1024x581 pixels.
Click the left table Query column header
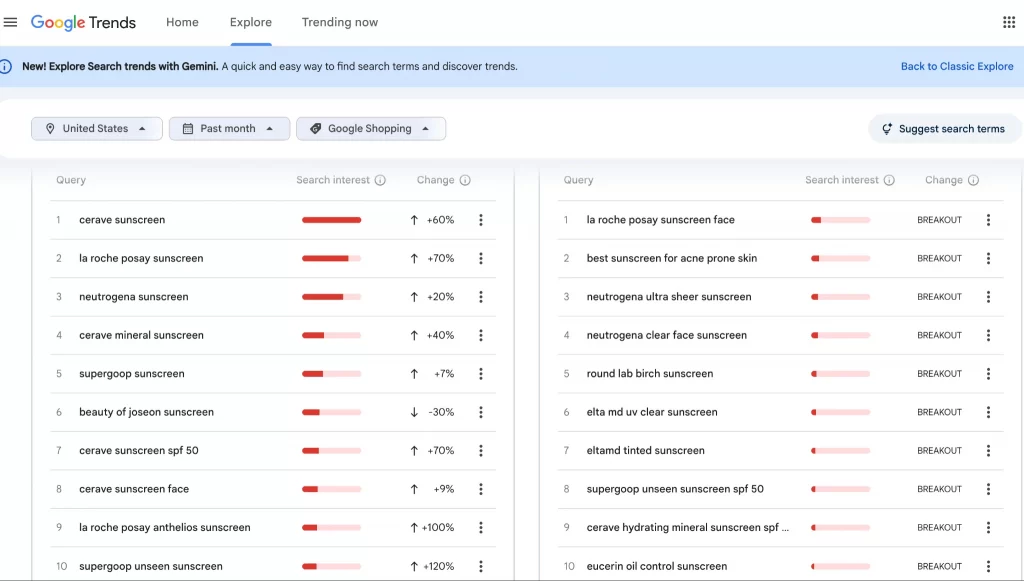[71, 180]
